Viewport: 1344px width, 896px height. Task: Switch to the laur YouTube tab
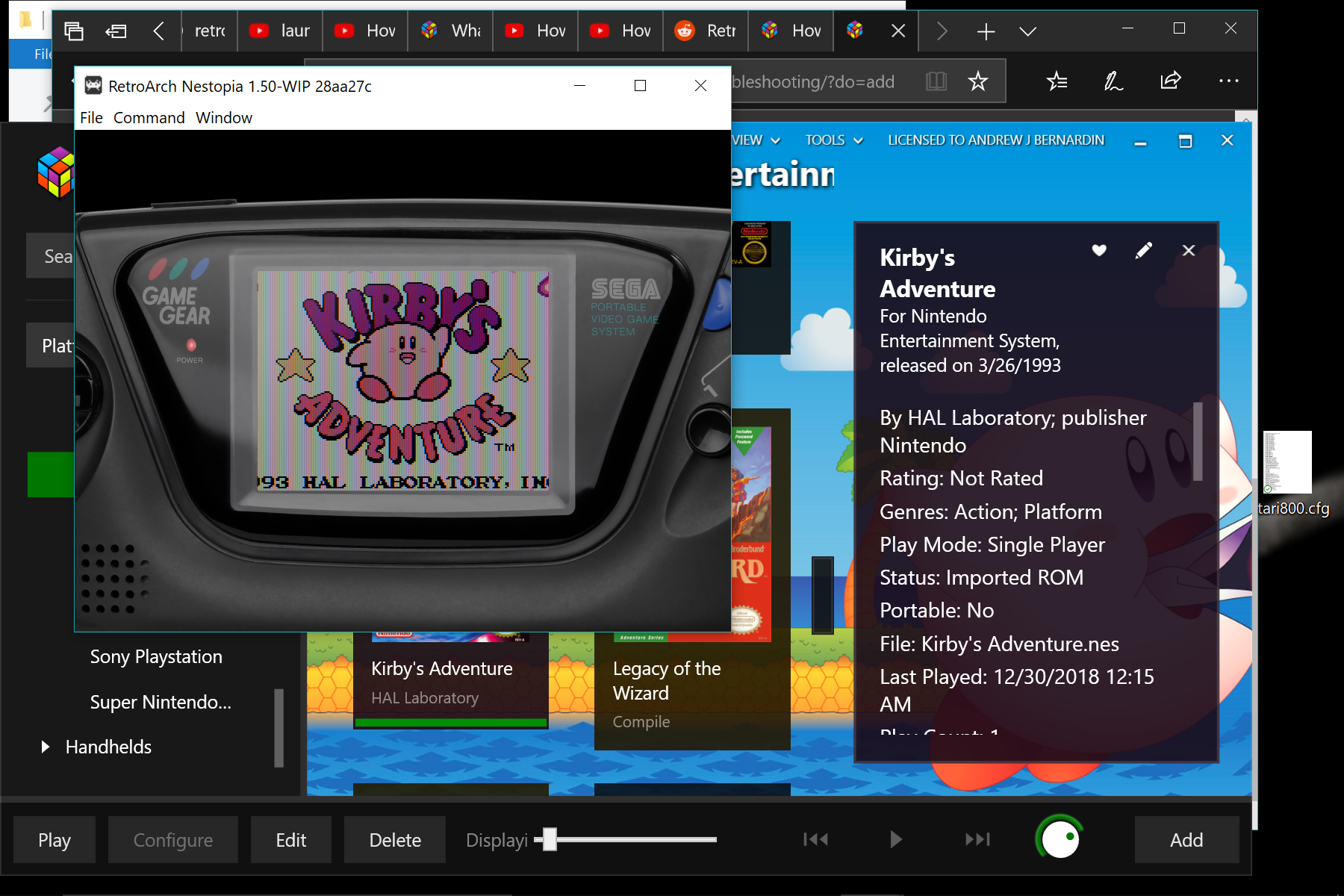[280, 31]
